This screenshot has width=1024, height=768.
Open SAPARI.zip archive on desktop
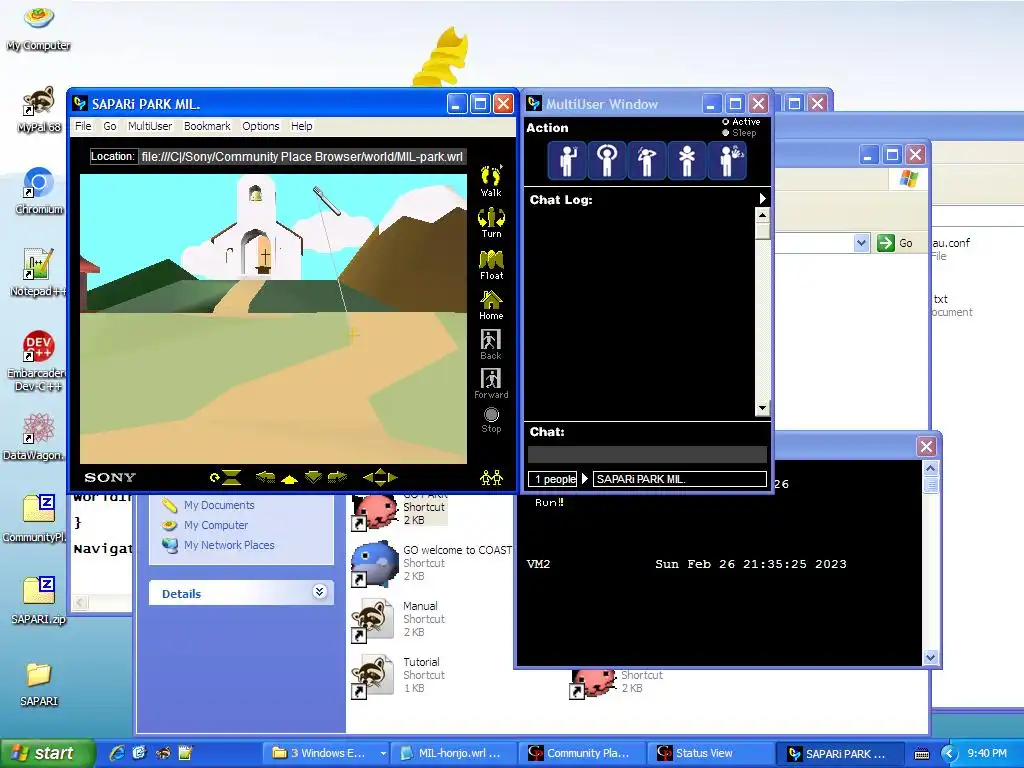click(38, 600)
